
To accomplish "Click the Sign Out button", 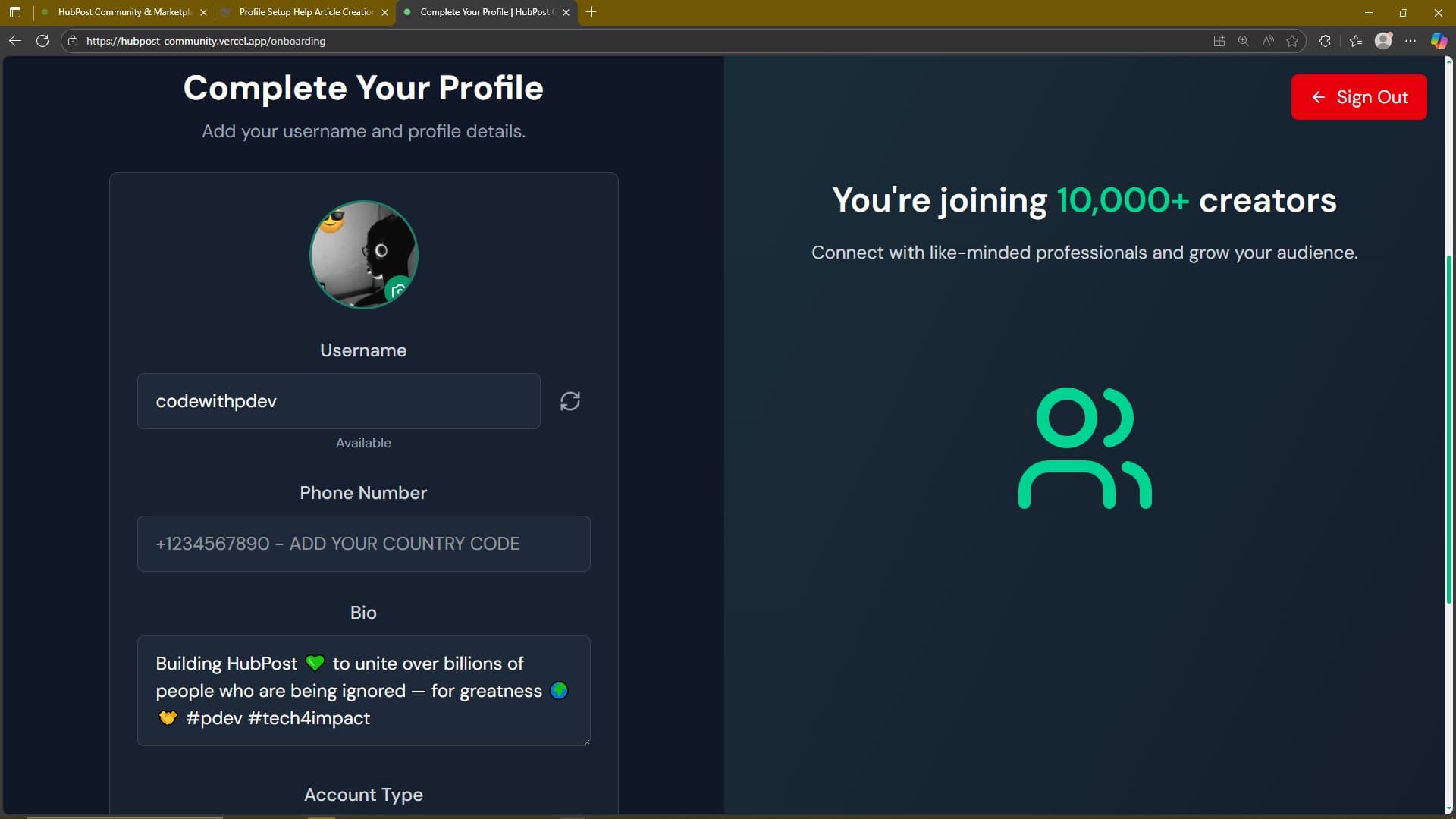I will tap(1359, 97).
